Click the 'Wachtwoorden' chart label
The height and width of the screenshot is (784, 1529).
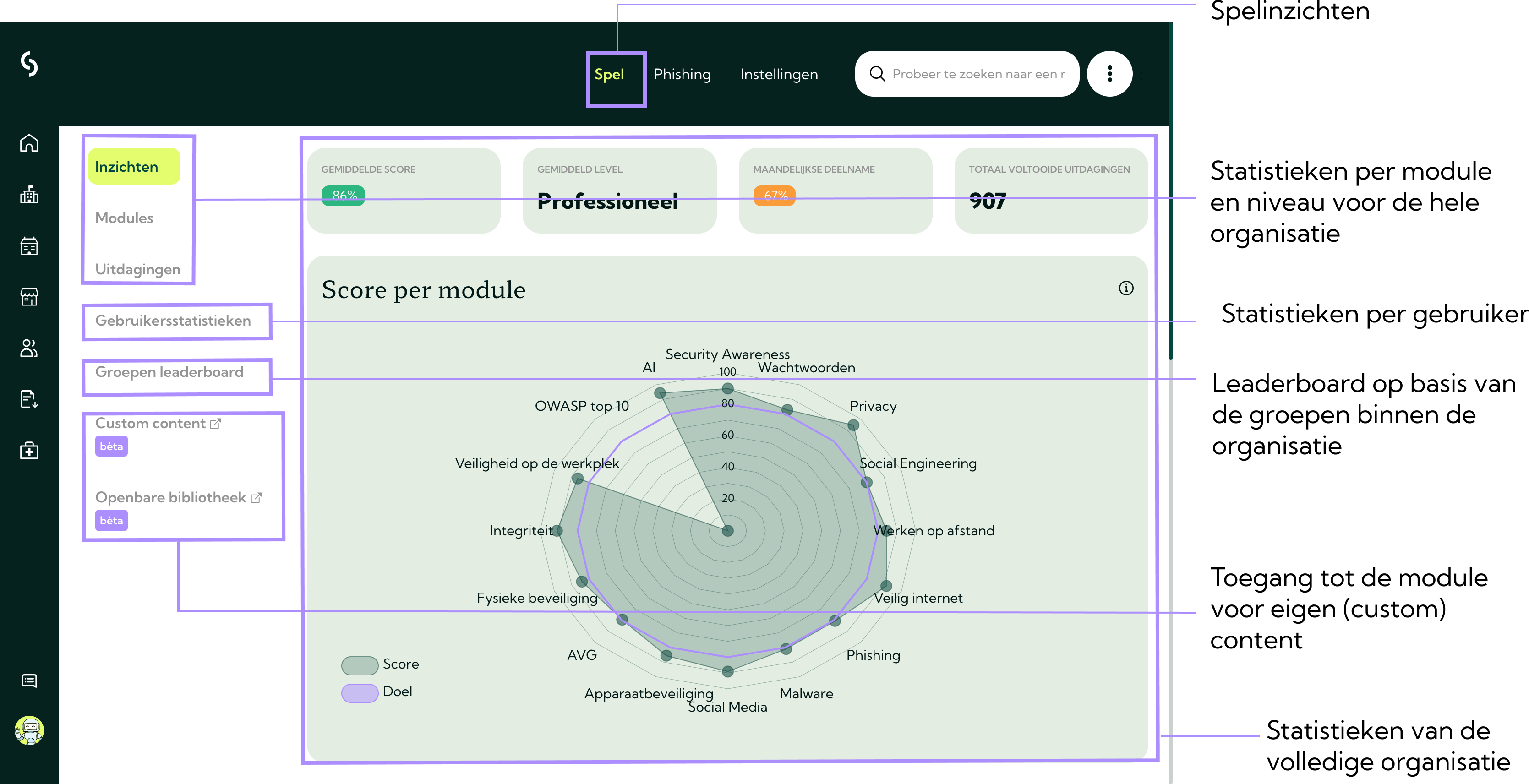click(x=807, y=368)
